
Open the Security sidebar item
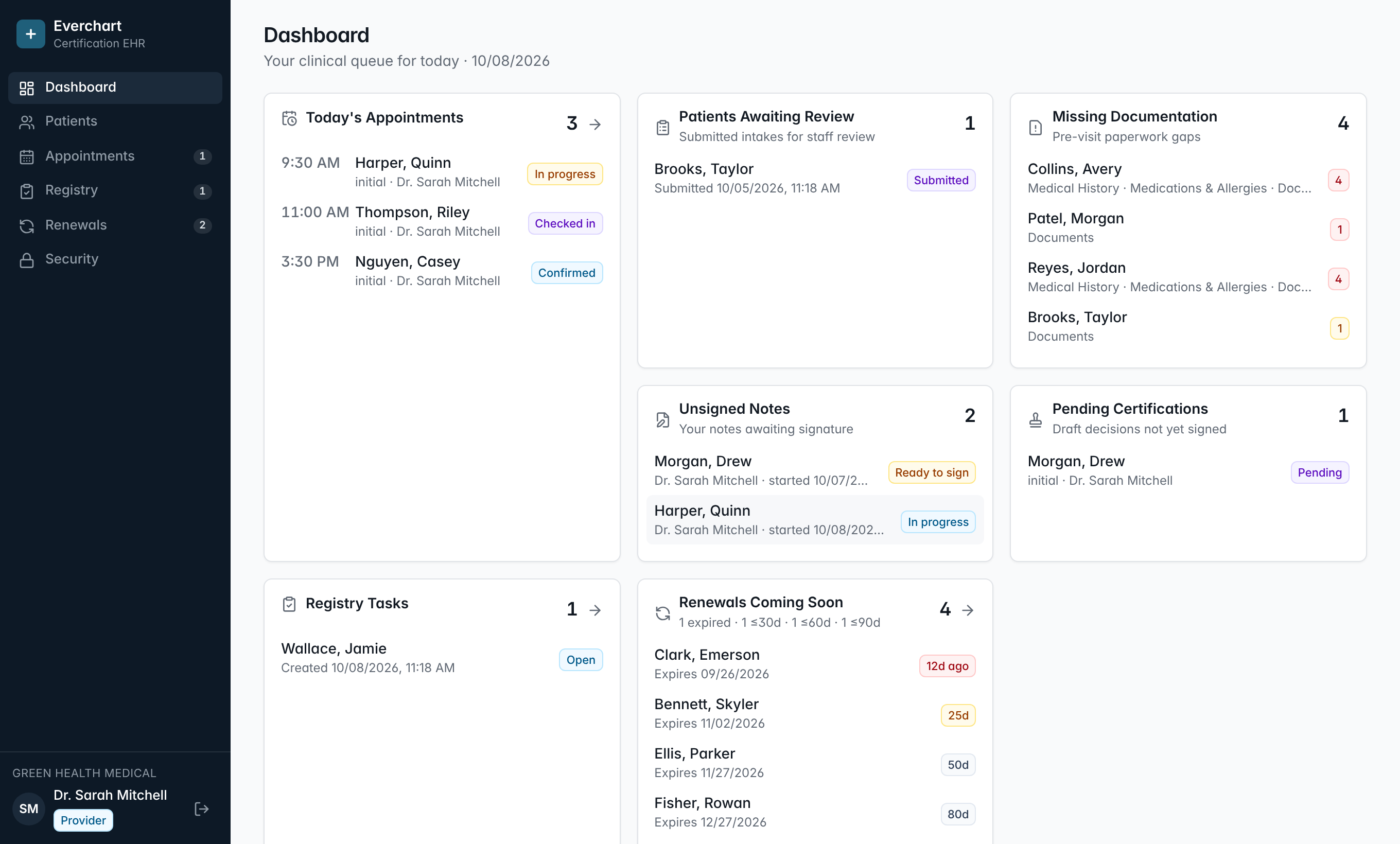tap(115, 259)
